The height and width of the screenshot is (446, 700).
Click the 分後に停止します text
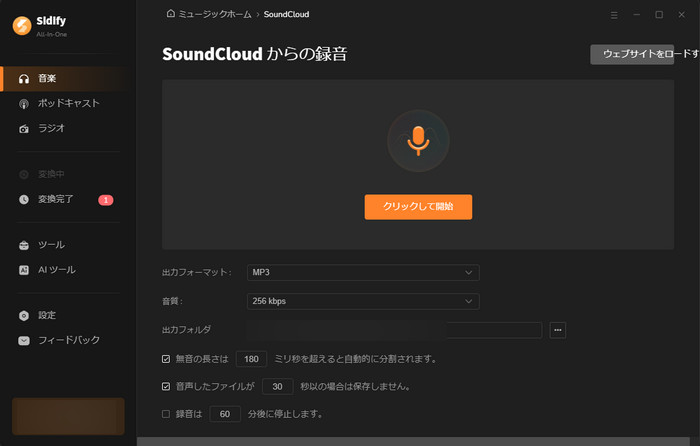[285, 414]
